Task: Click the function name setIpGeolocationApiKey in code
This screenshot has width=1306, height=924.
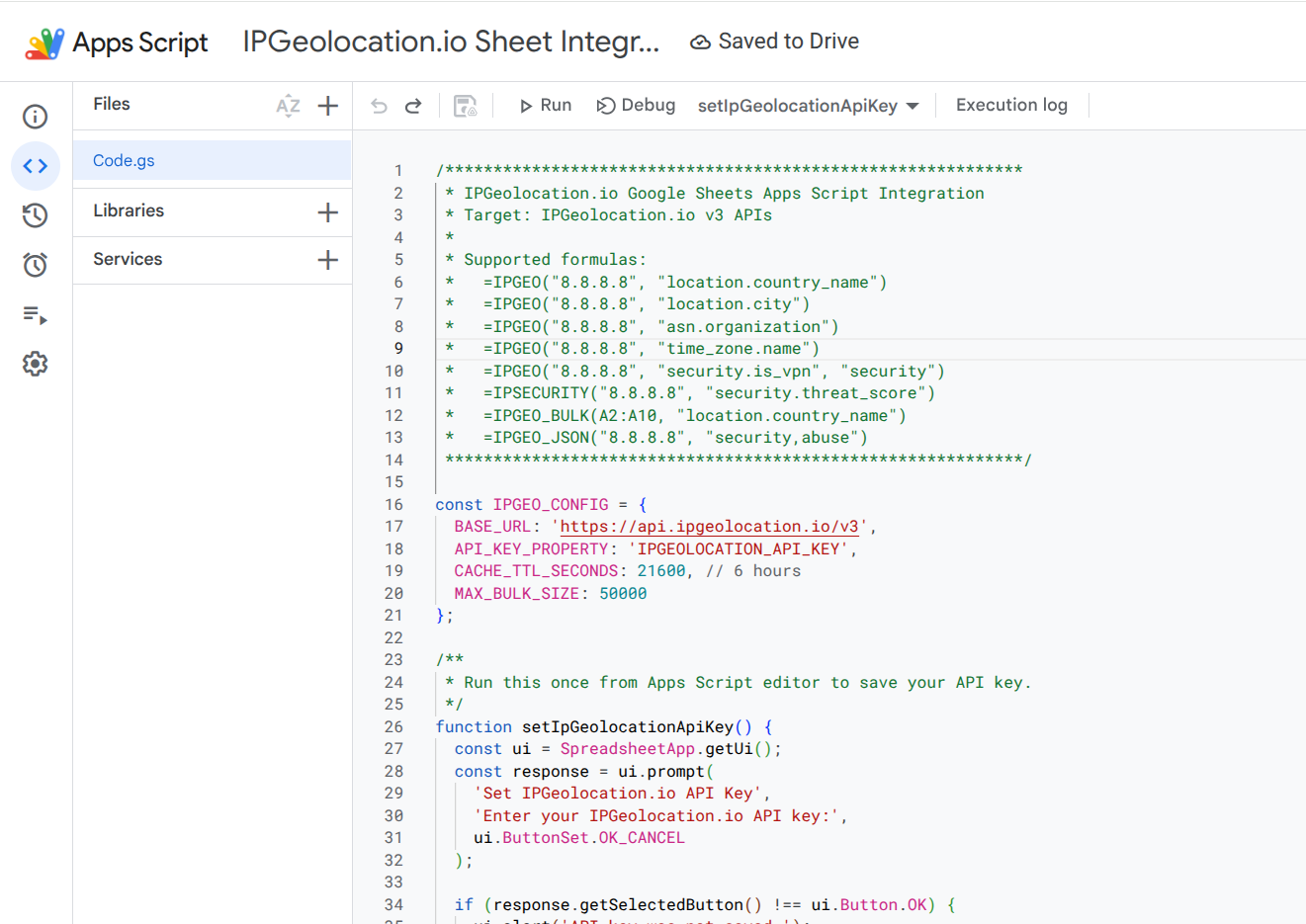Action: click(628, 727)
